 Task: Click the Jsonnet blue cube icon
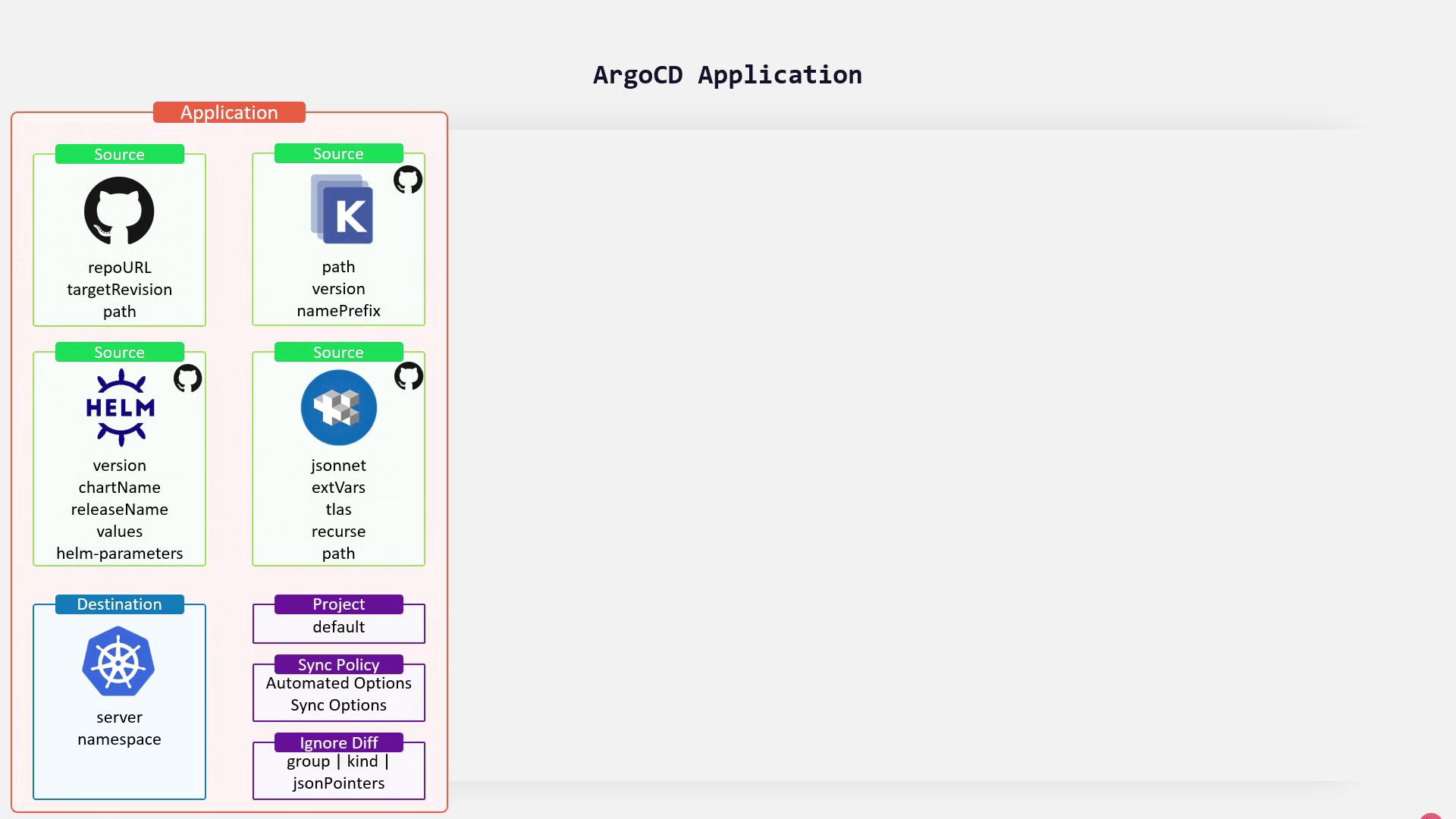[338, 407]
